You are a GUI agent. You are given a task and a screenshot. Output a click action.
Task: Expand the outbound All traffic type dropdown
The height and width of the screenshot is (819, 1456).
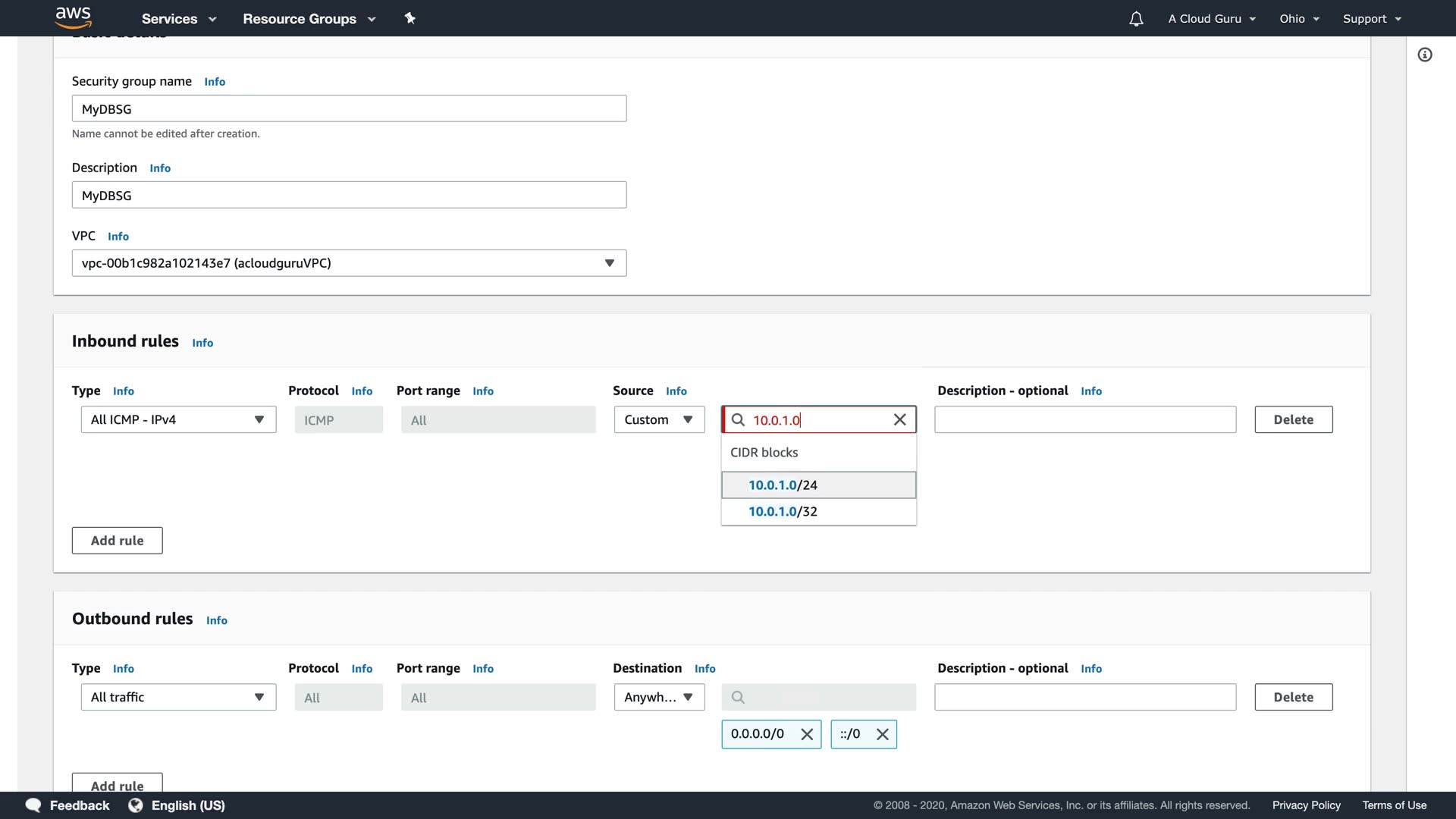pos(178,698)
